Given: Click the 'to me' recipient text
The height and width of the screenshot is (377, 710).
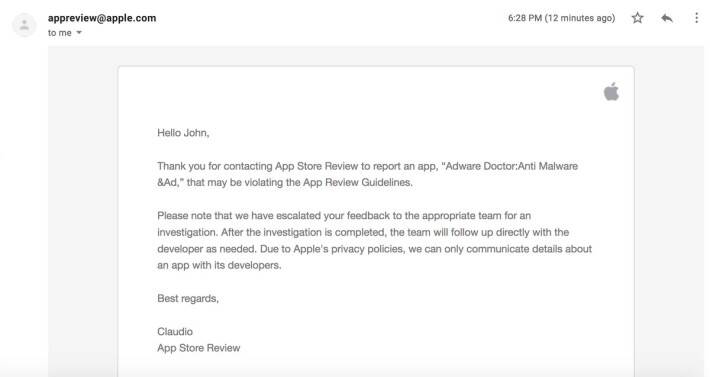Looking at the screenshot, I should point(60,33).
